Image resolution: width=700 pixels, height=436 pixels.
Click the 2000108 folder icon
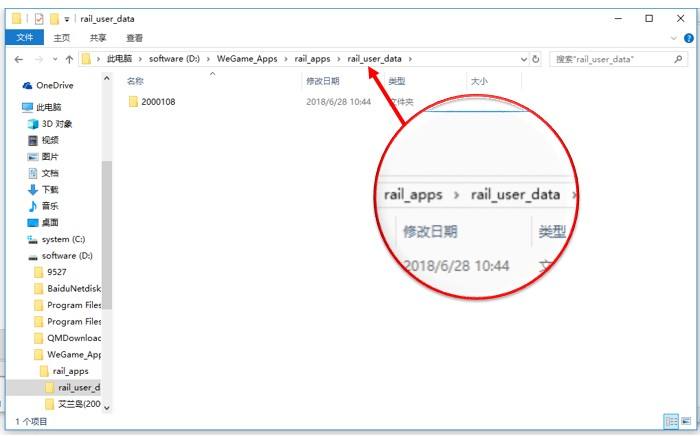click(x=133, y=102)
